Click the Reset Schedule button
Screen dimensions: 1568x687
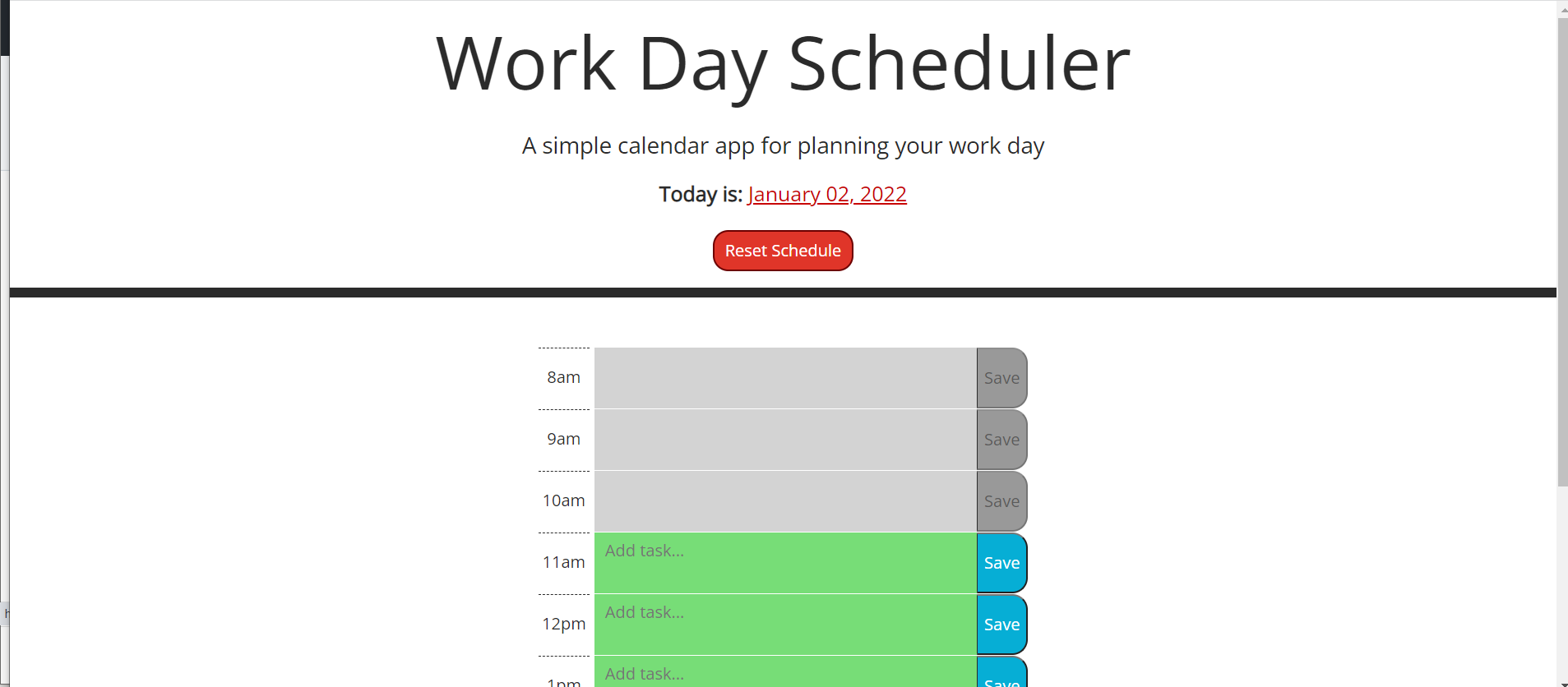pos(782,251)
